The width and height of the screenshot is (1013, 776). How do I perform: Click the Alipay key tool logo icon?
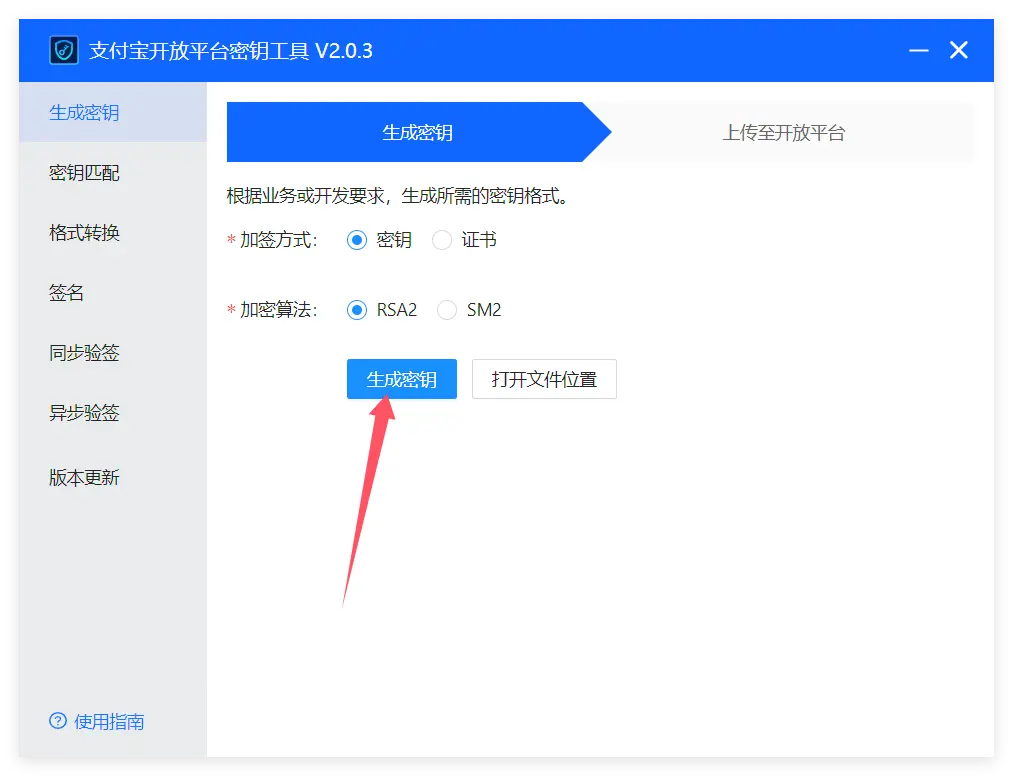[x=64, y=50]
